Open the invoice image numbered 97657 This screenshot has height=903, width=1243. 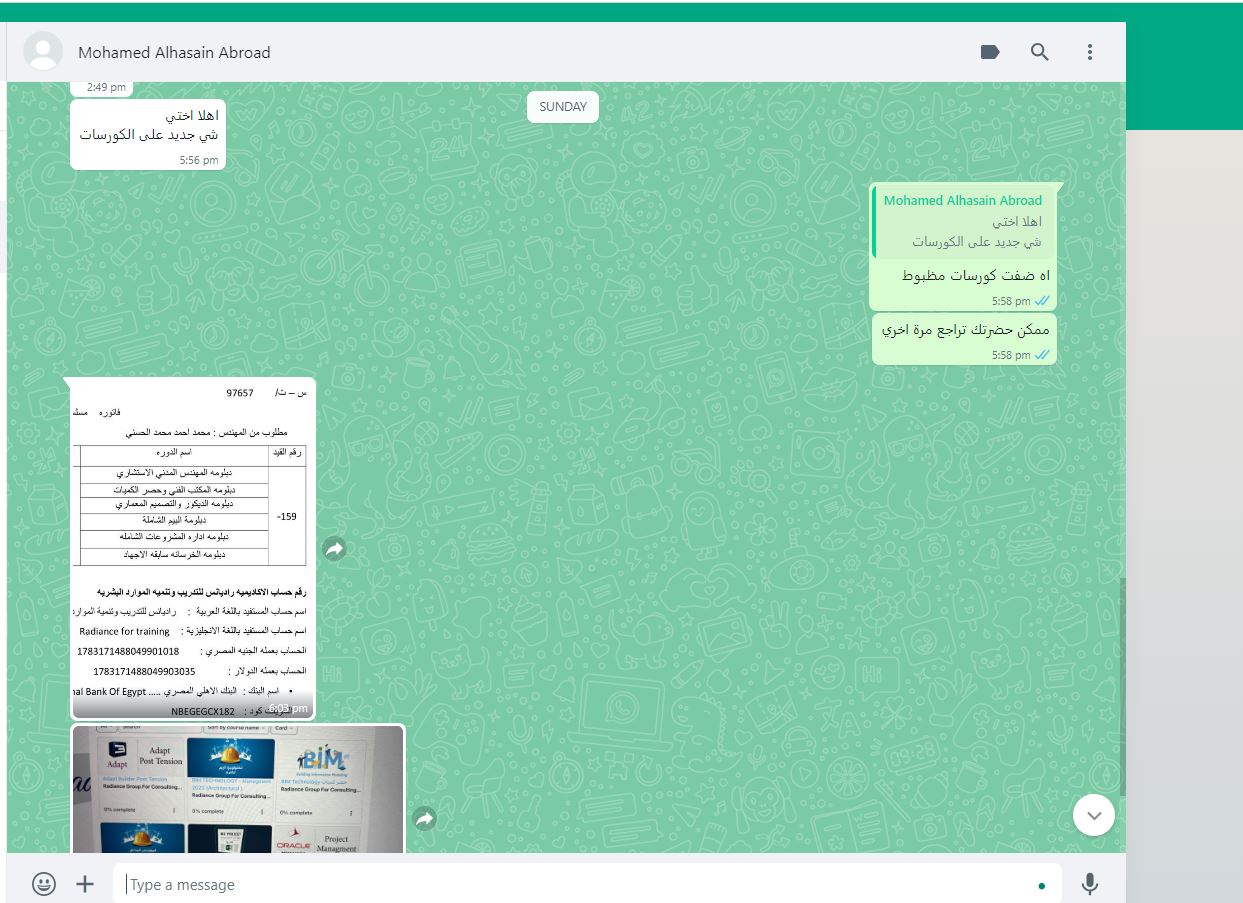(x=193, y=548)
